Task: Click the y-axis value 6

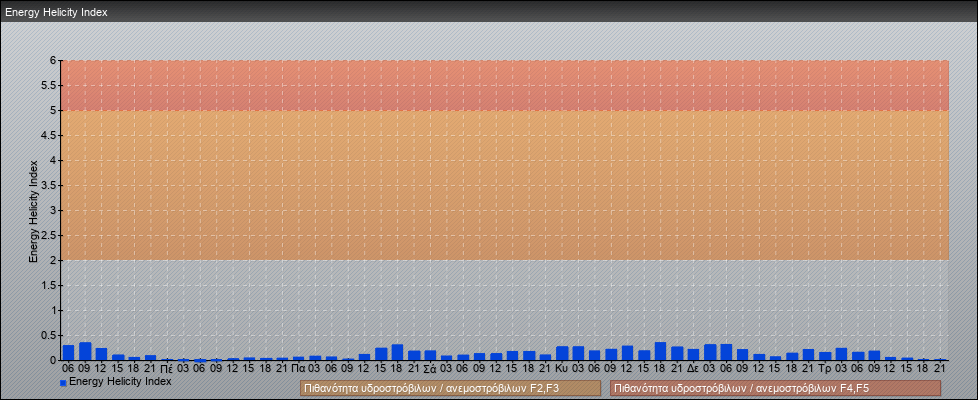Action: pyautogui.click(x=54, y=61)
